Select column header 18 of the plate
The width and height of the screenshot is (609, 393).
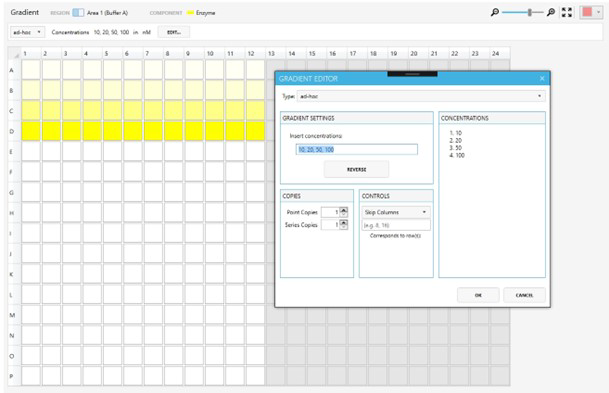pyautogui.click(x=378, y=54)
